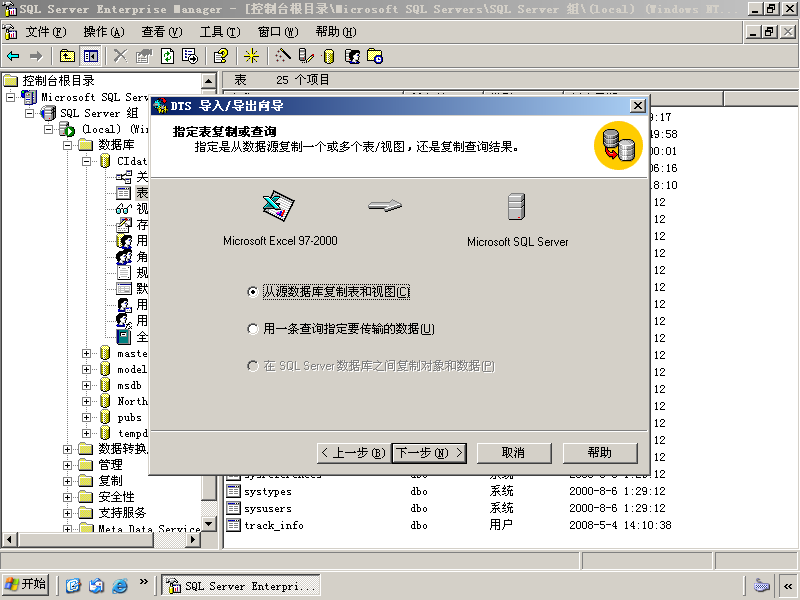Click tree panel scroll down arrow
The height and width of the screenshot is (600, 800).
coord(208,523)
